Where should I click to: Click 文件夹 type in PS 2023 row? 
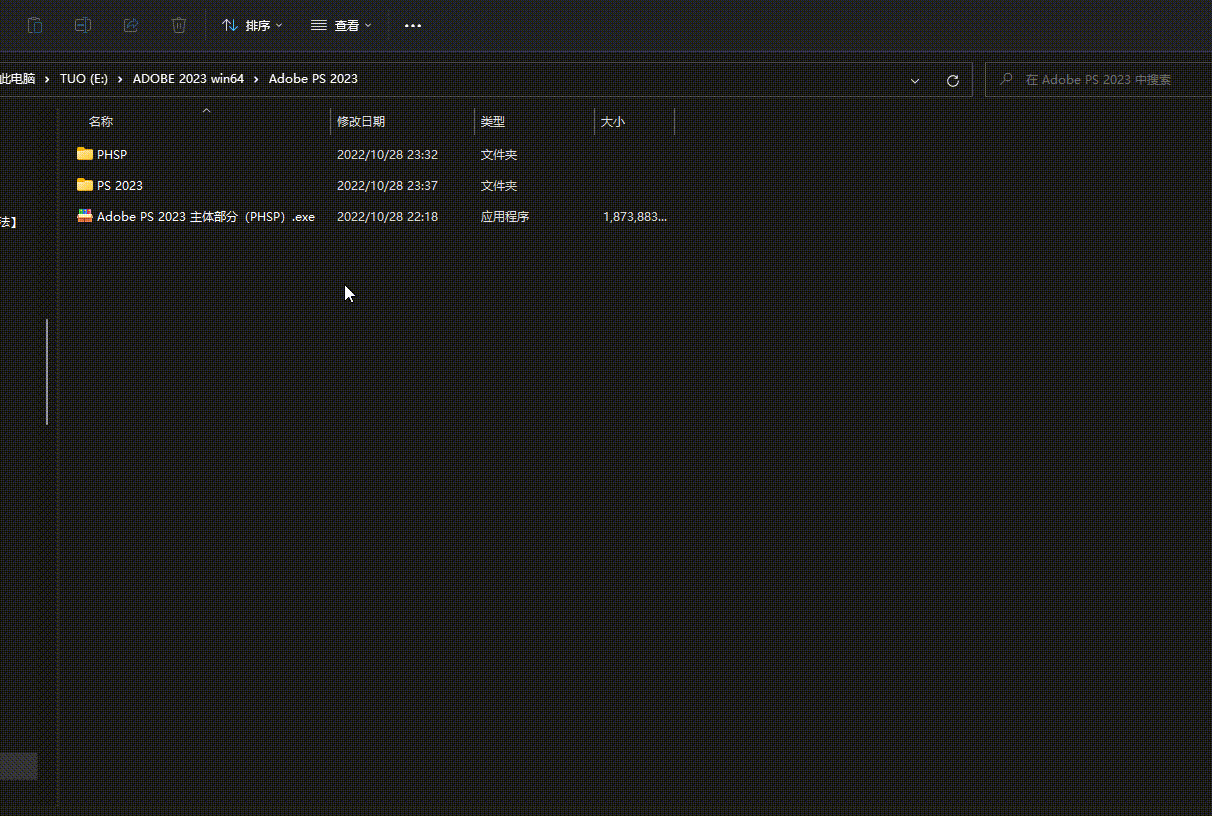[499, 186]
